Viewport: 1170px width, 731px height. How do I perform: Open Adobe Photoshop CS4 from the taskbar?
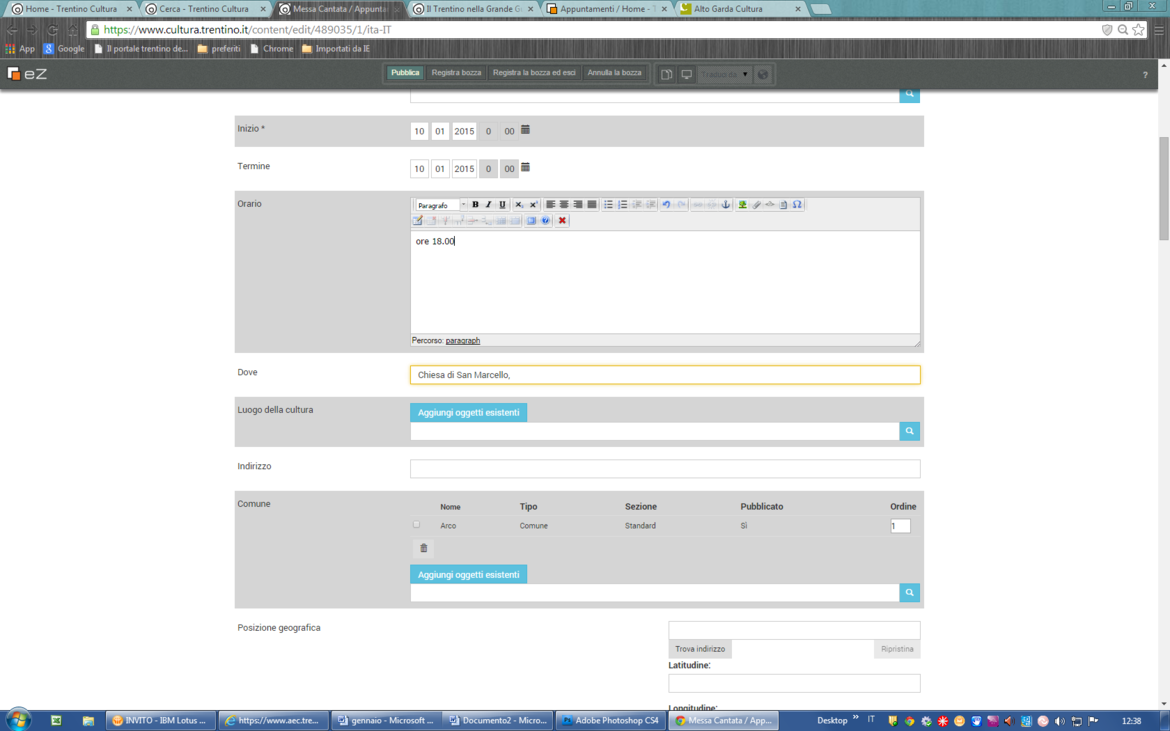click(x=610, y=720)
